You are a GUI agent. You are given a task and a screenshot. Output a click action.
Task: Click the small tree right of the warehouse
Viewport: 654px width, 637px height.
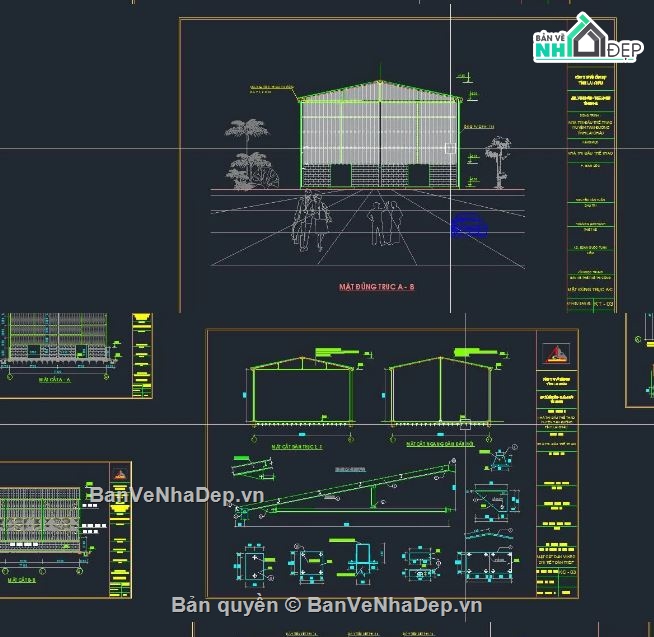coord(497,162)
